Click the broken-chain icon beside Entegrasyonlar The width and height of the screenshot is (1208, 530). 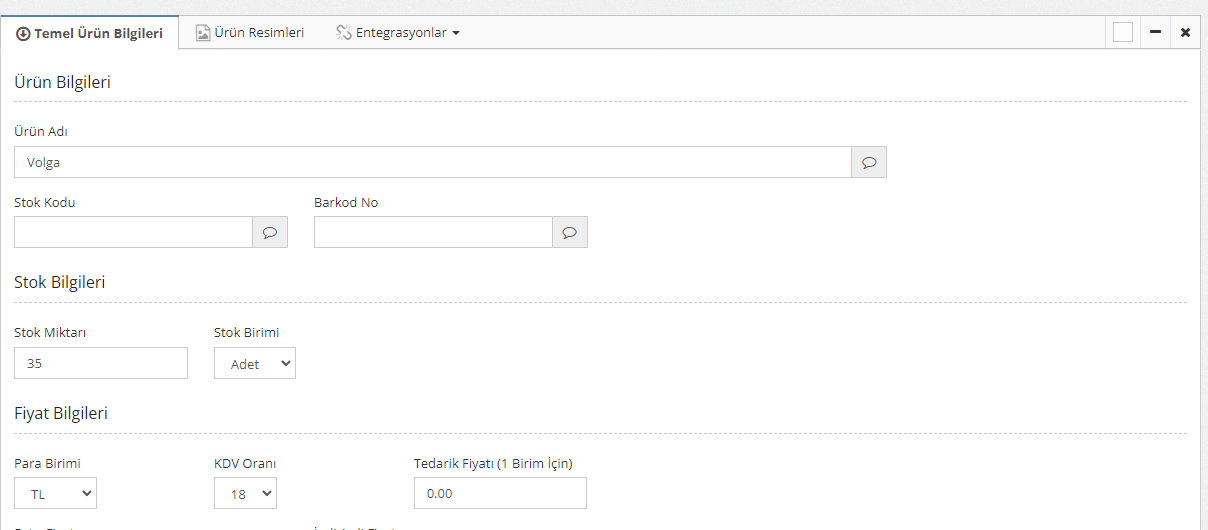[x=344, y=32]
